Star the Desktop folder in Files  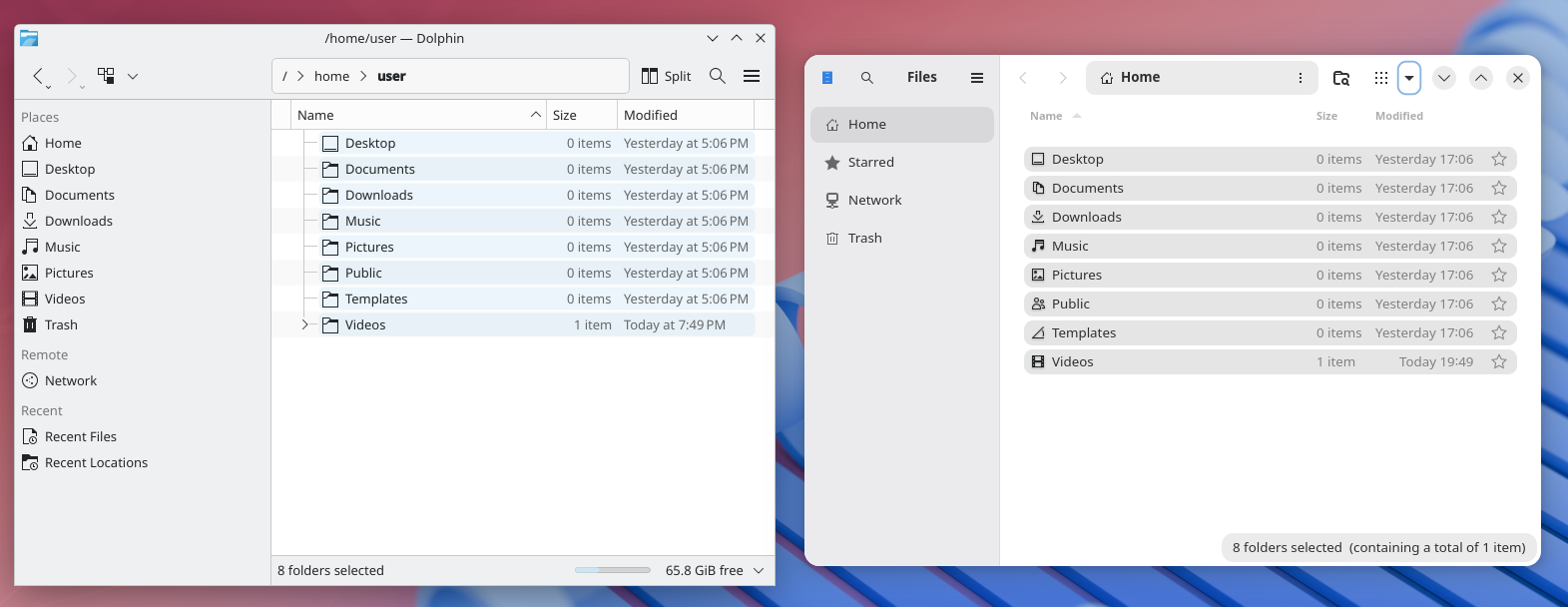pos(1499,159)
